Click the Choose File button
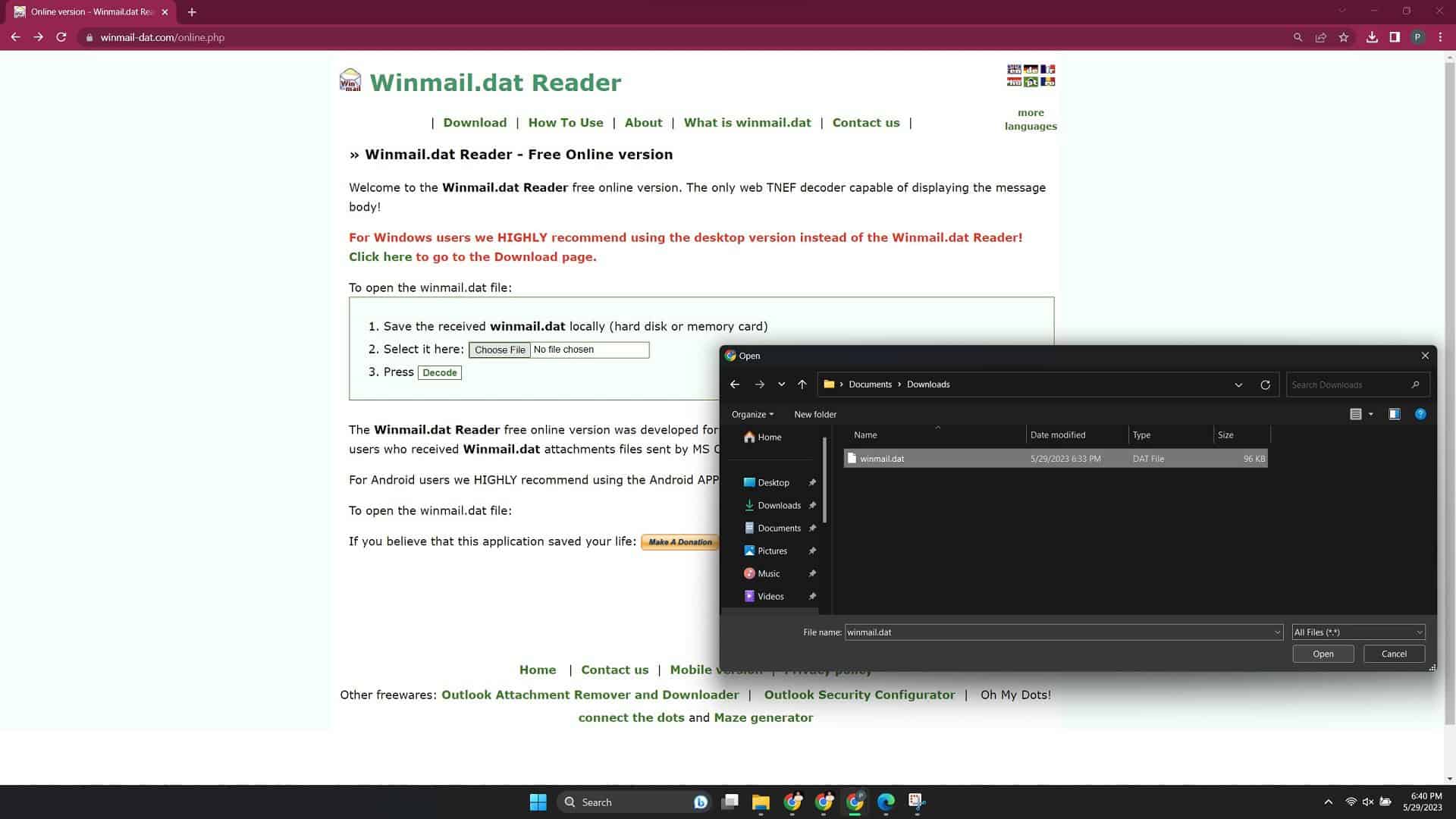Image resolution: width=1456 pixels, height=819 pixels. point(499,348)
